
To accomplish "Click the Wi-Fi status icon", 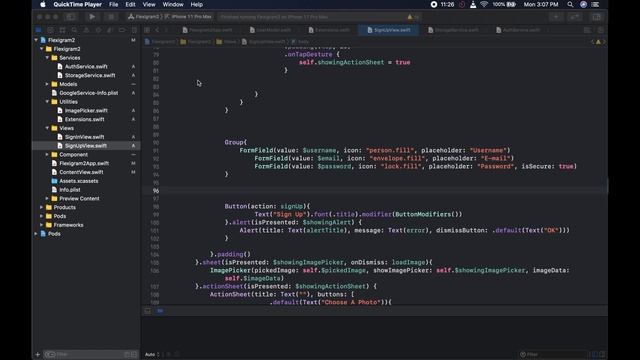I will (x=484, y=4).
